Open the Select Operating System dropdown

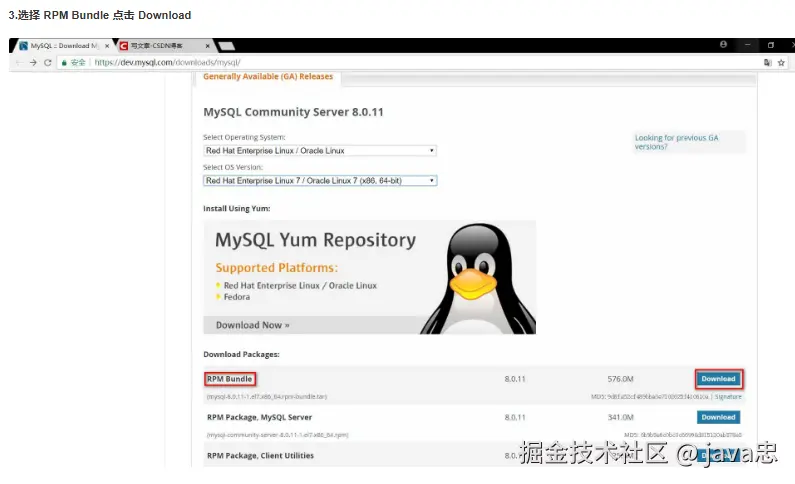pos(320,151)
